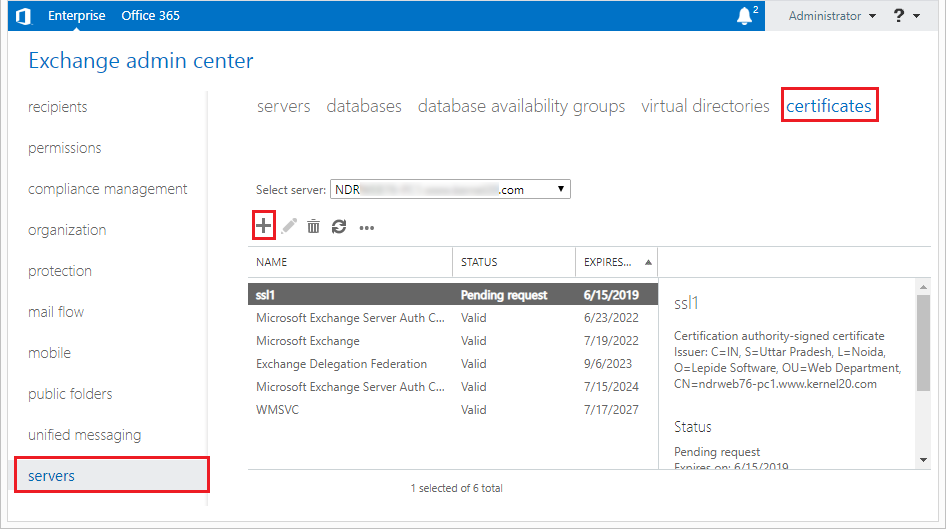Open the servers tab
This screenshot has width=946, height=529.
coord(284,106)
